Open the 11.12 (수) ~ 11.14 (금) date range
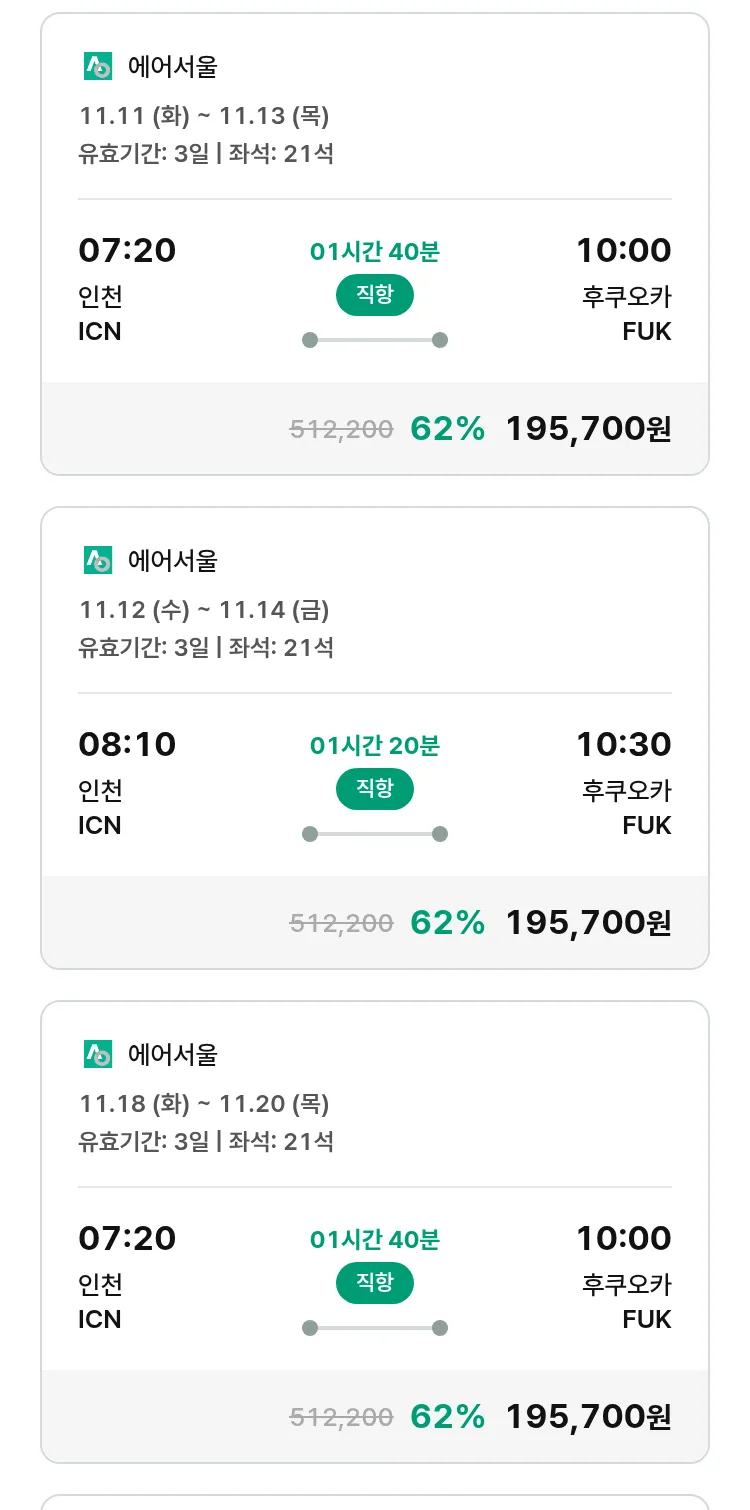The height and width of the screenshot is (1510, 750). point(205,610)
